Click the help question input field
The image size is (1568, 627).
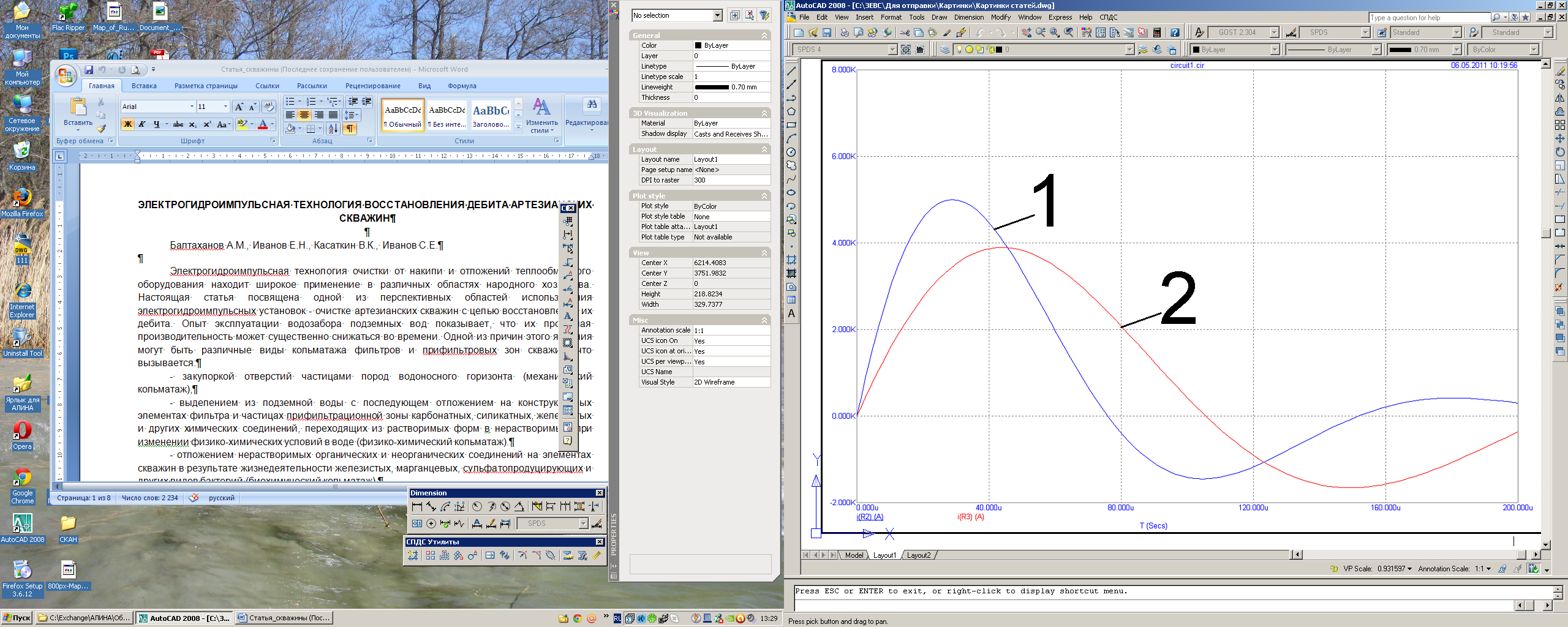pyautogui.click(x=1428, y=18)
